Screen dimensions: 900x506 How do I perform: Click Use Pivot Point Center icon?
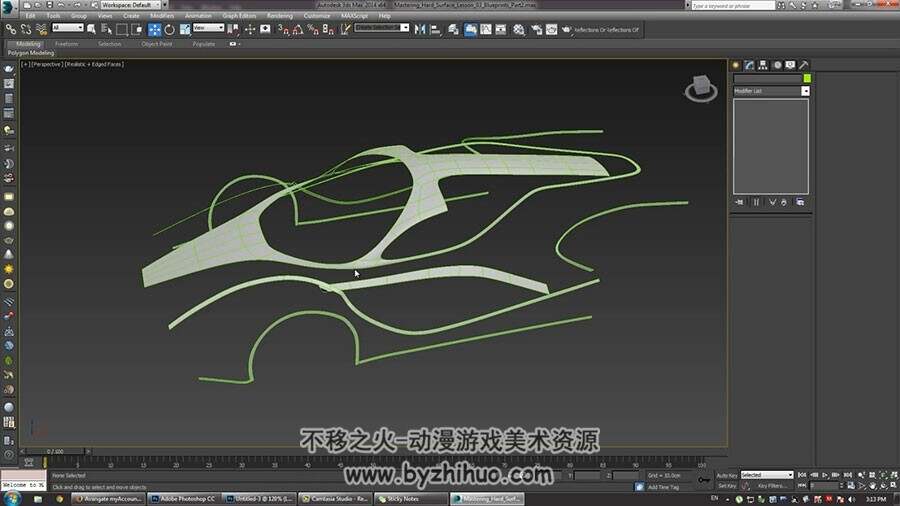point(233,29)
